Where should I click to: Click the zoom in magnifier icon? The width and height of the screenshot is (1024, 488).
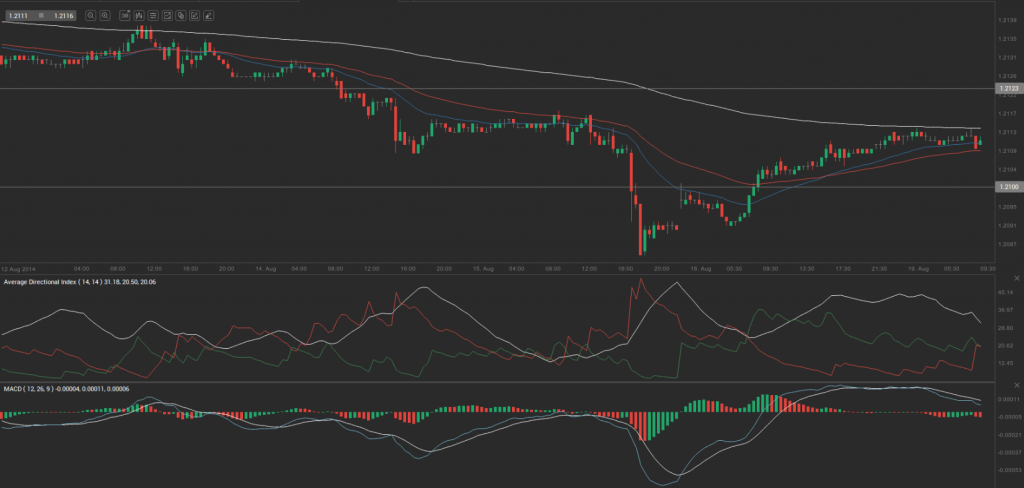(105, 15)
